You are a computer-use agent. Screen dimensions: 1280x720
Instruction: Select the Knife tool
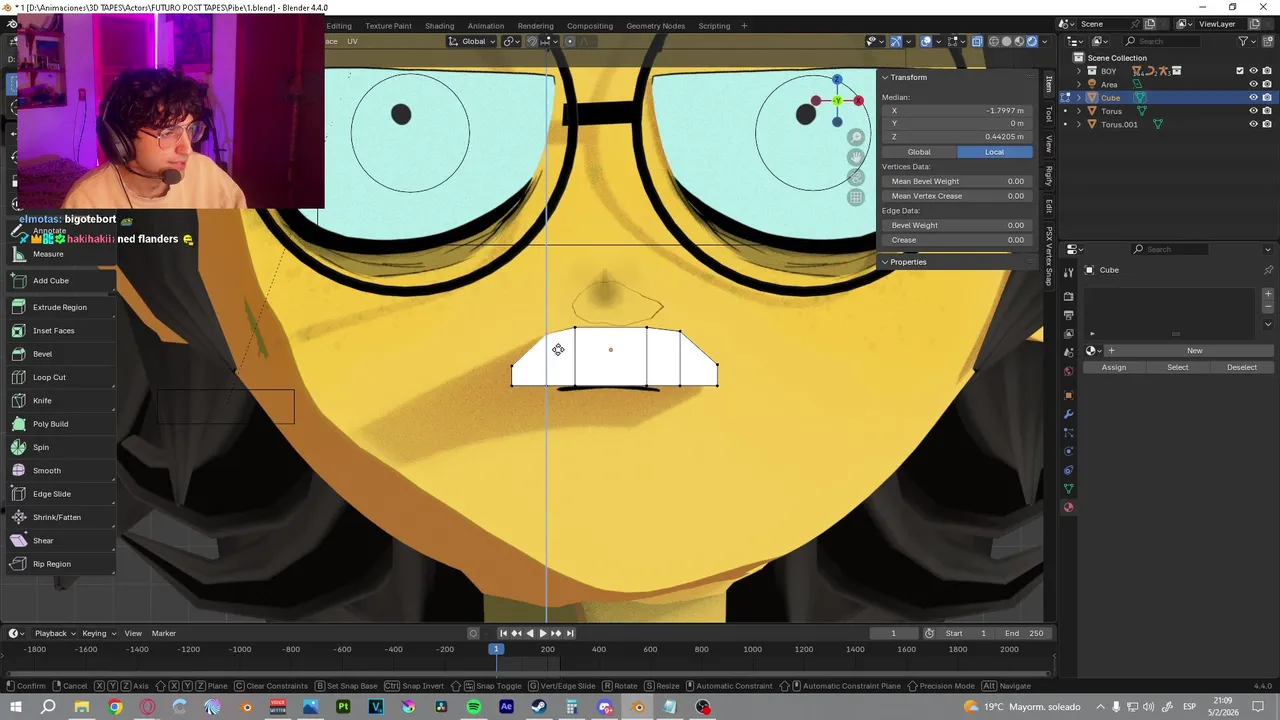(x=60, y=400)
